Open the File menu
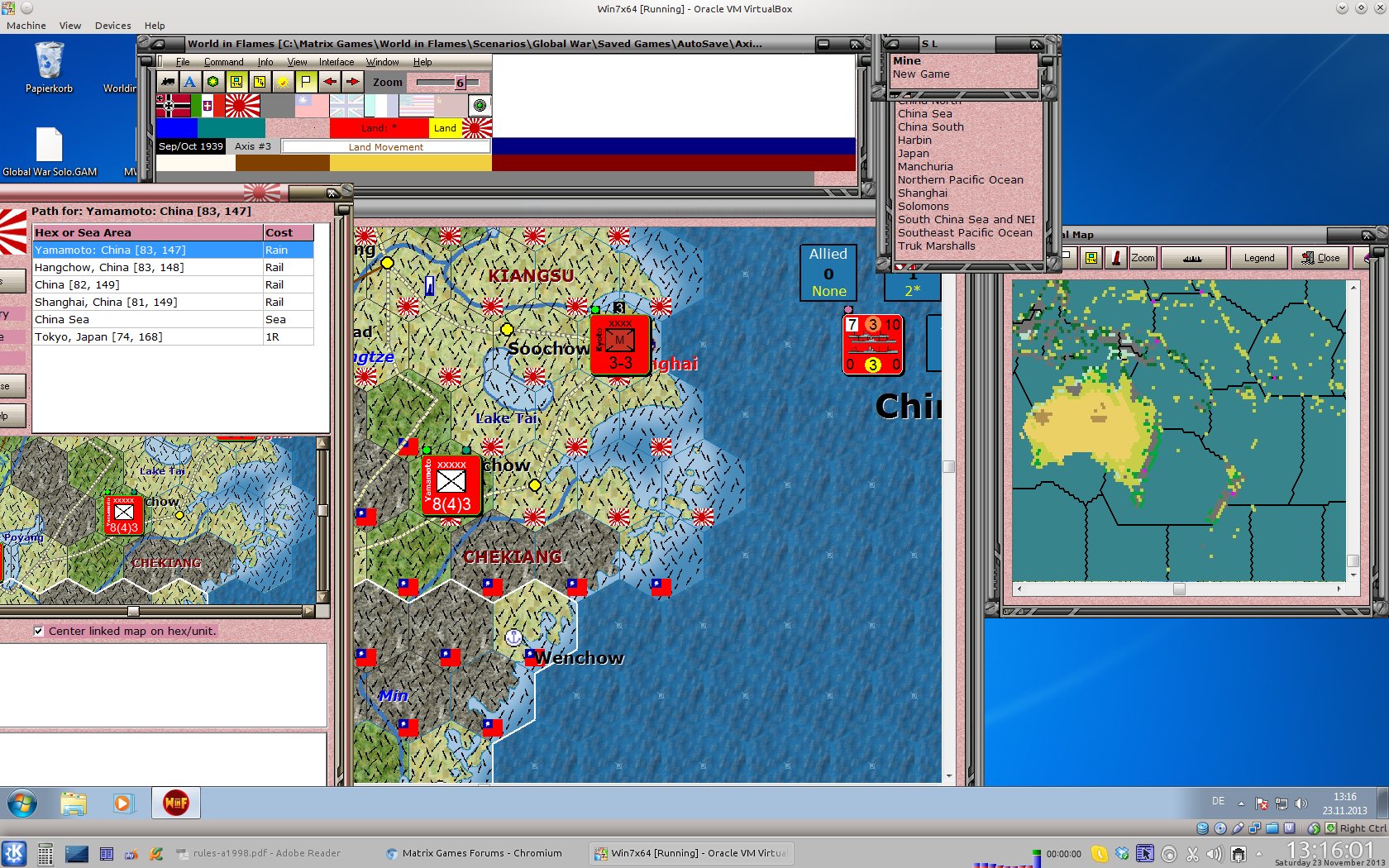This screenshot has width=1389, height=868. click(x=183, y=62)
